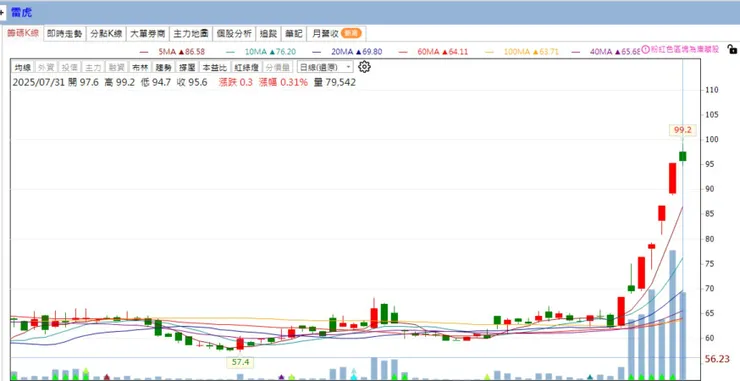Click the 10MA legend color line
Viewport: 740px width, 381px height.
pos(230,52)
